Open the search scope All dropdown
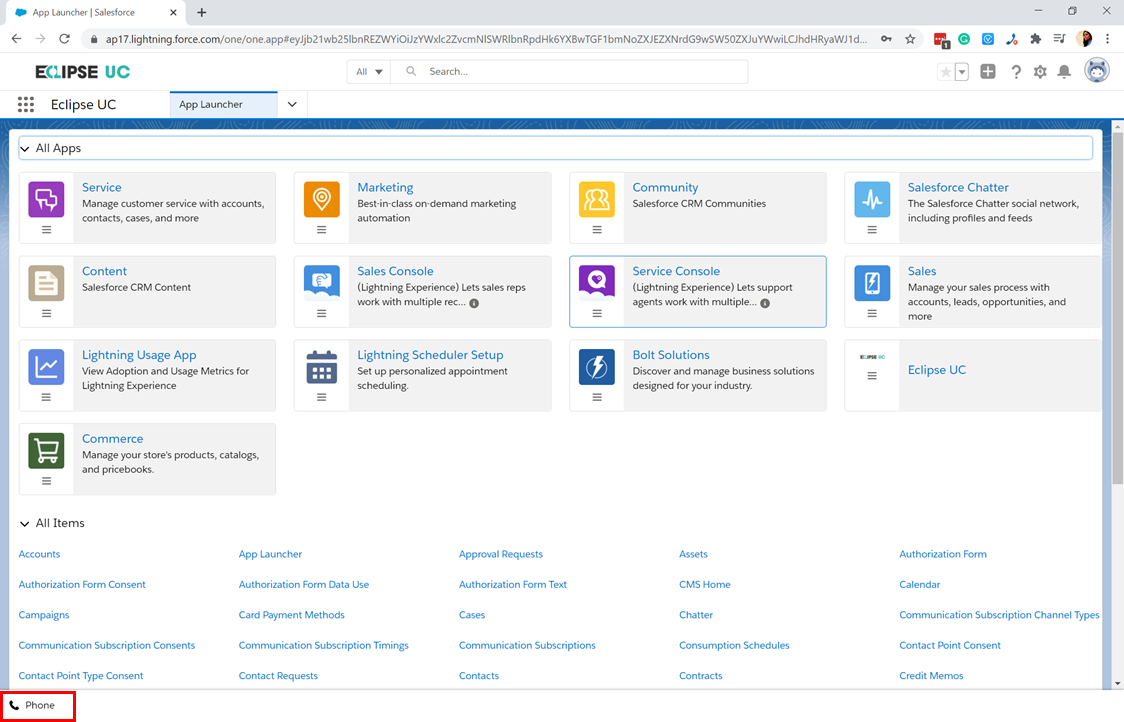 point(369,72)
